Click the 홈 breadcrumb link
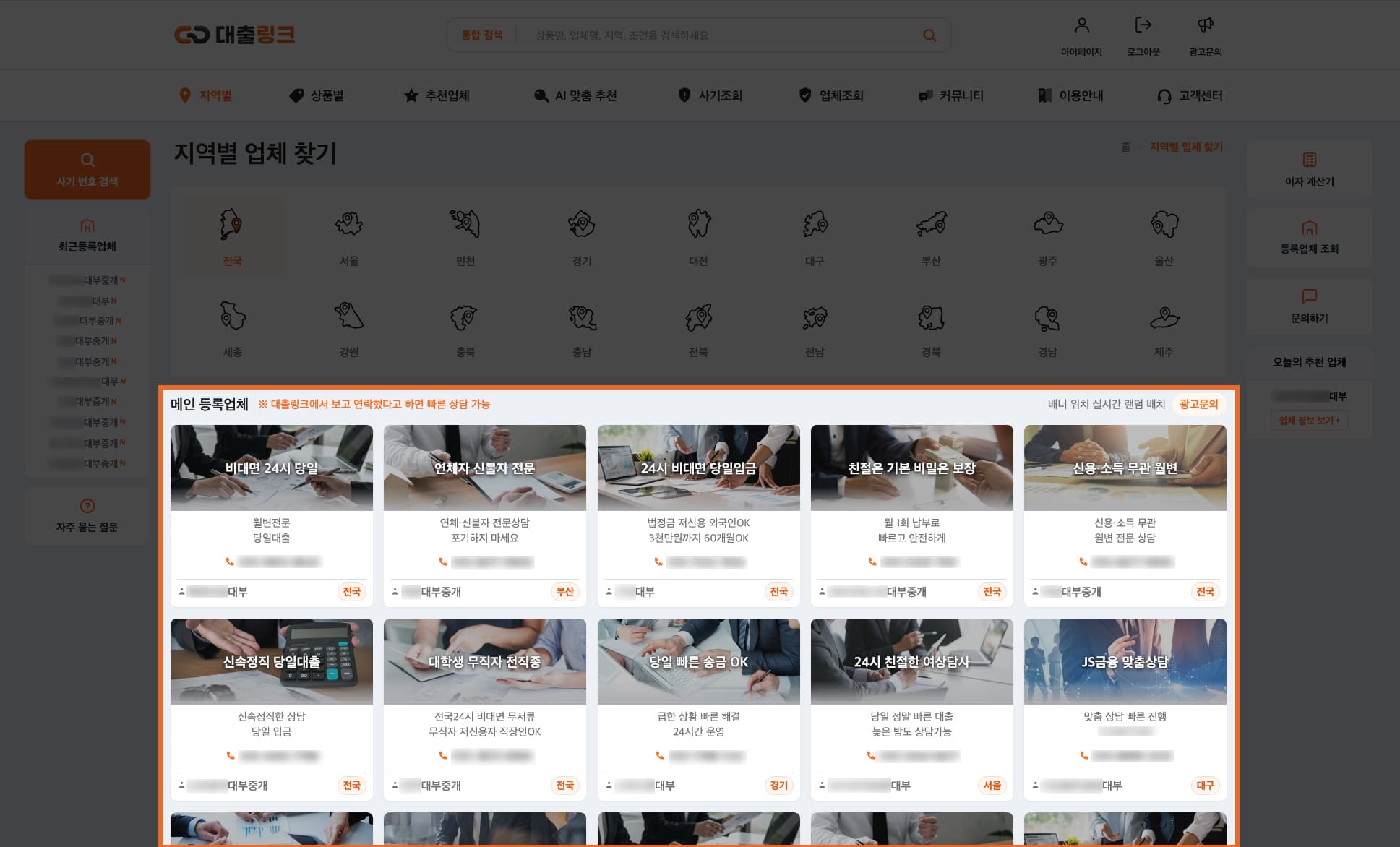This screenshot has height=847, width=1400. coord(1125,147)
